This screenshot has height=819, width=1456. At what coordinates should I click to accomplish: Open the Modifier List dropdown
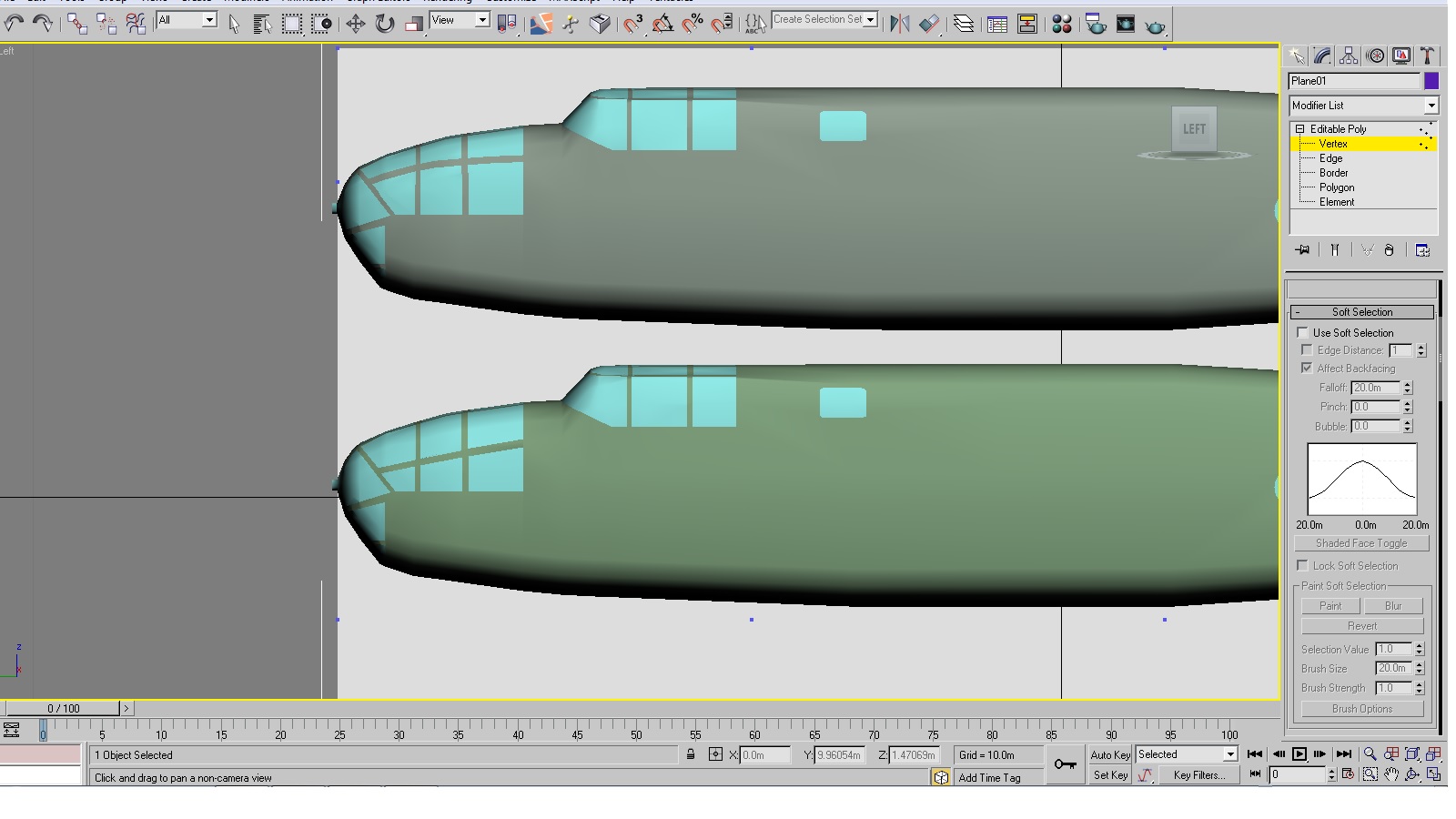[x=1362, y=106]
